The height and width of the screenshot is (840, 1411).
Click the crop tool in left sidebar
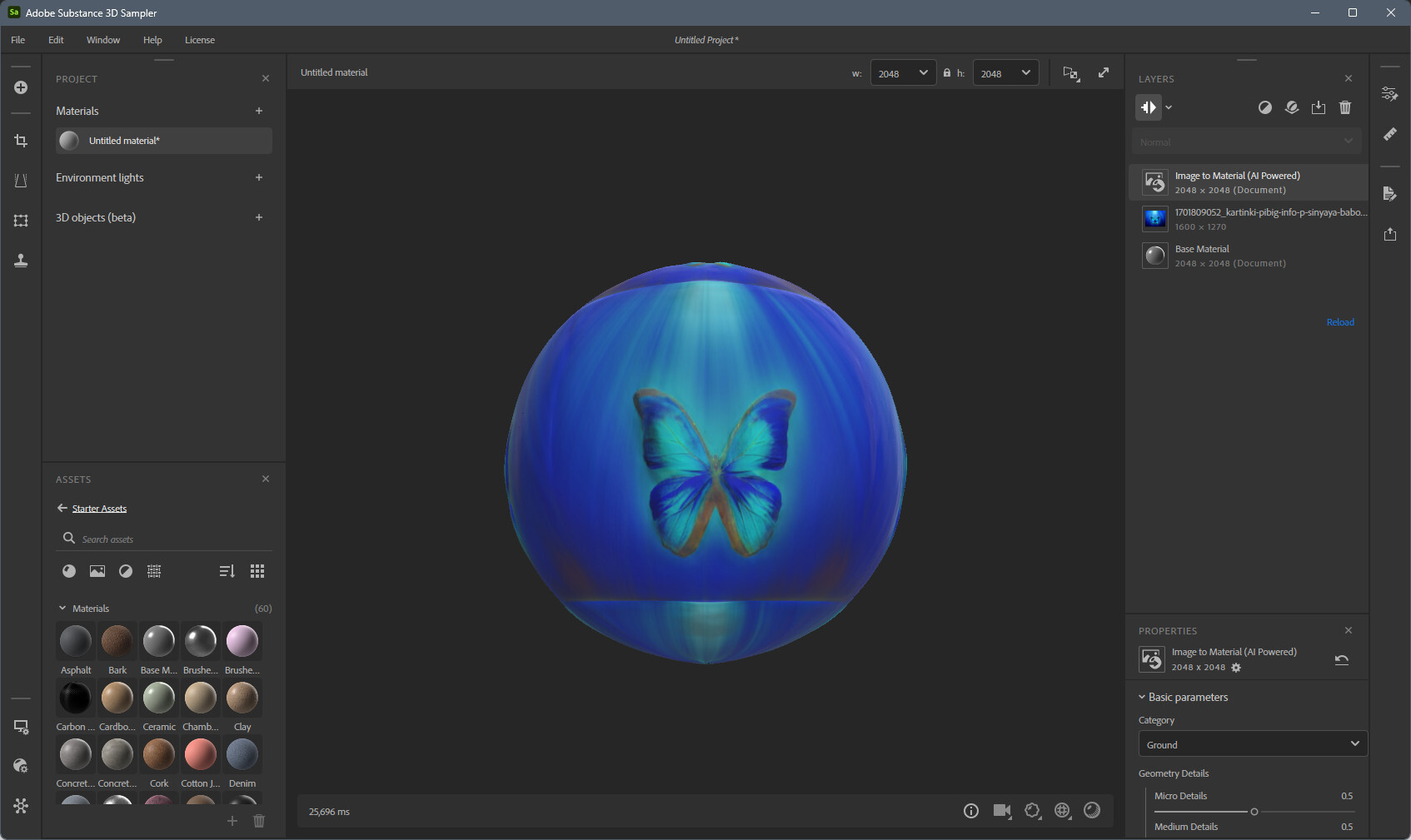[21, 141]
